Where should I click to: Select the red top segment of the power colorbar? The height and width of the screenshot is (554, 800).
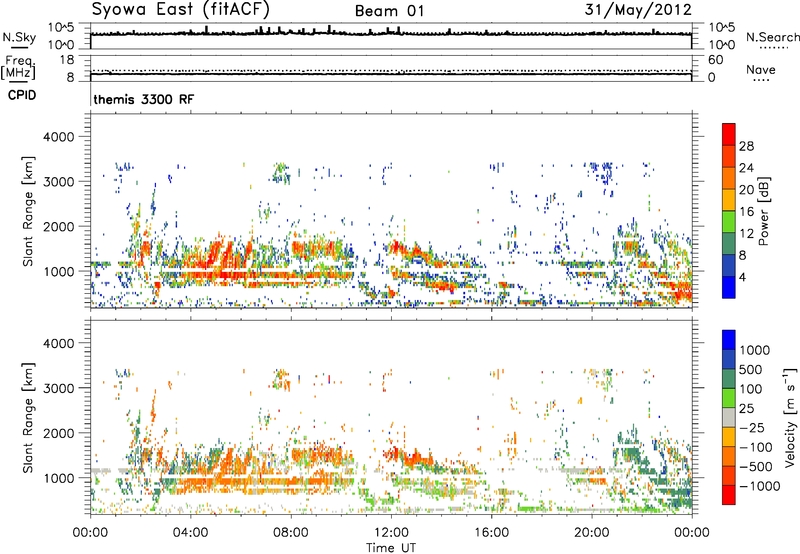(729, 134)
